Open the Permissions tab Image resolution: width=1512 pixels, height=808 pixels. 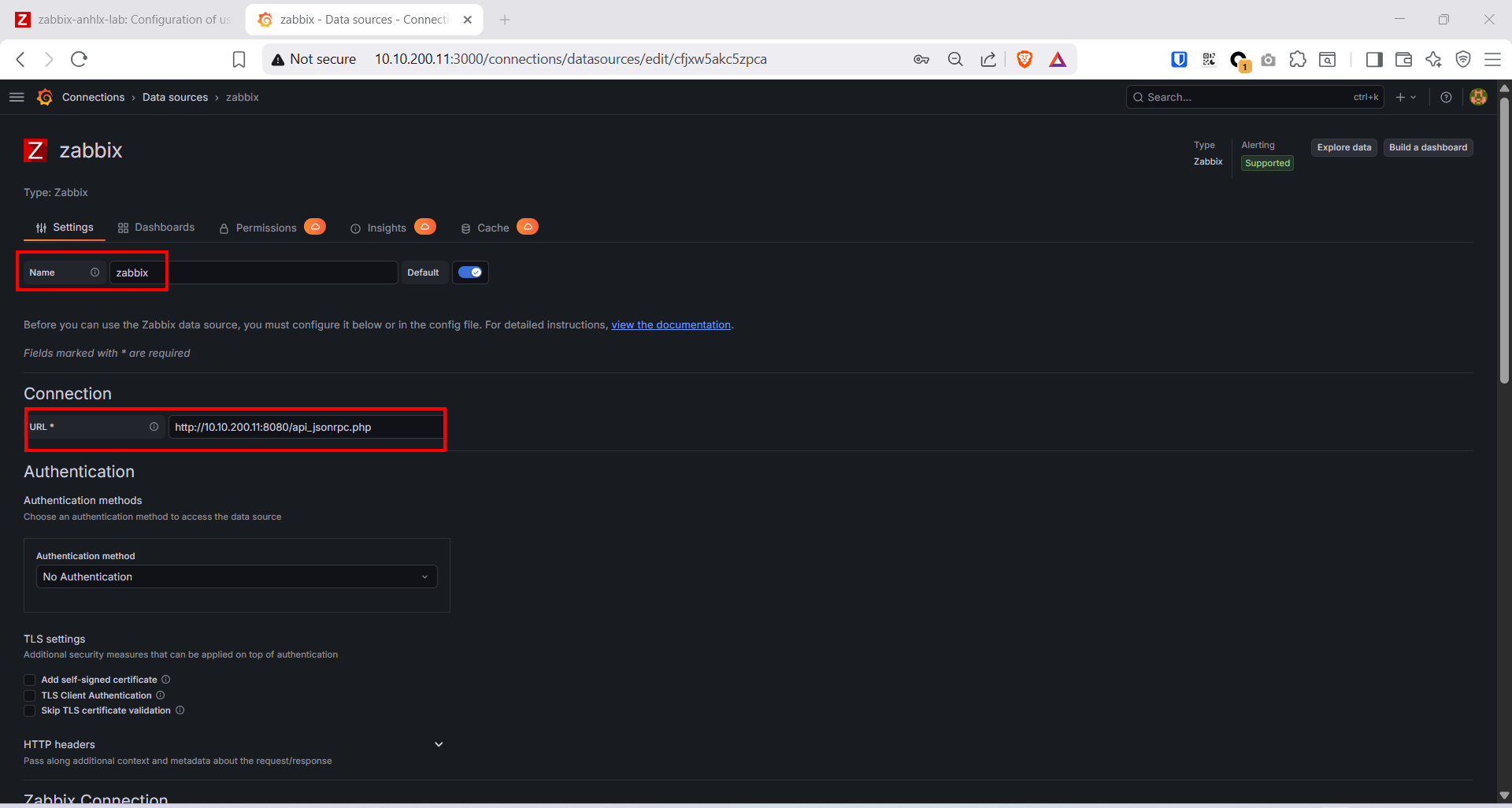point(265,228)
